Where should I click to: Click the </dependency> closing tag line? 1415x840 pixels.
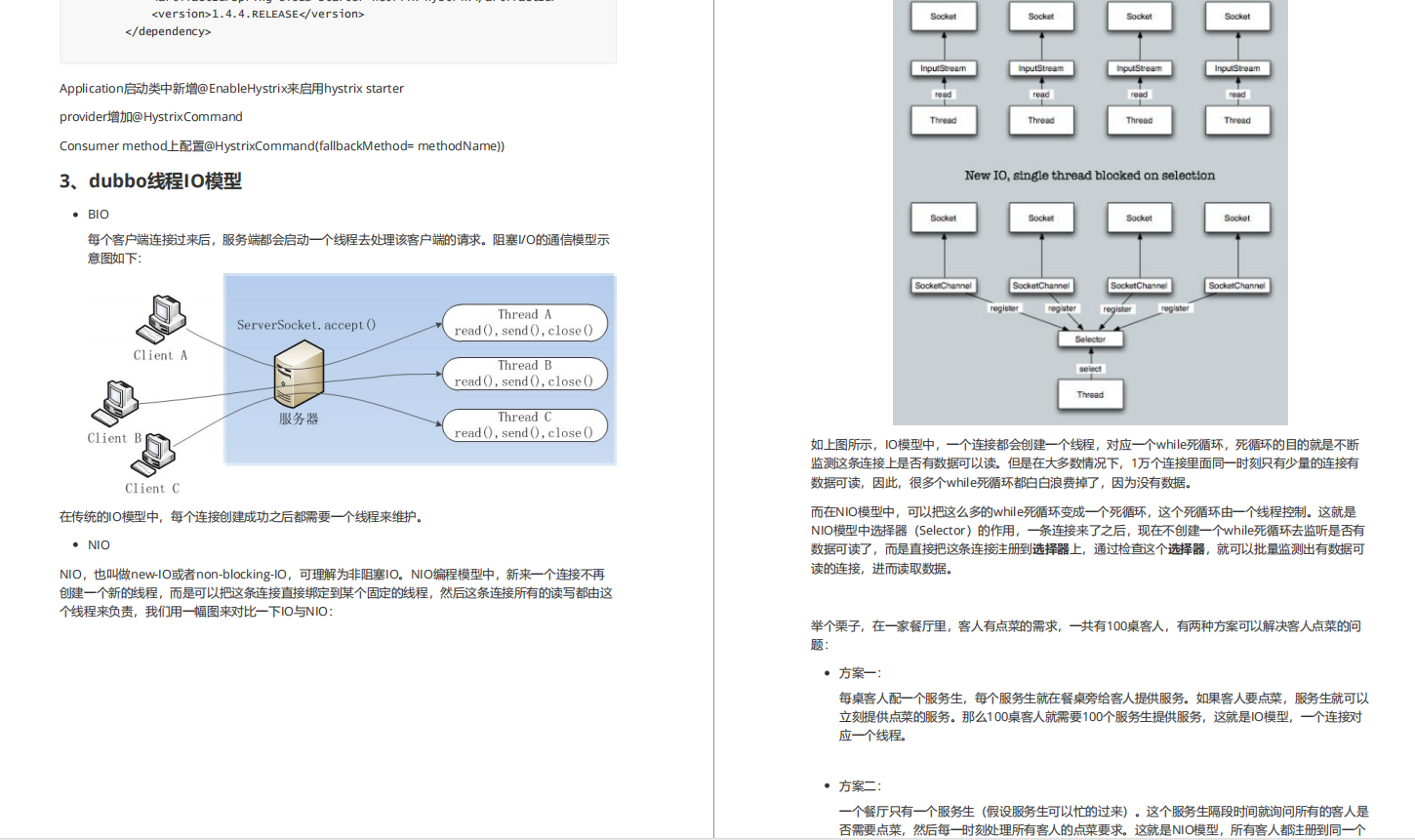coord(168,31)
